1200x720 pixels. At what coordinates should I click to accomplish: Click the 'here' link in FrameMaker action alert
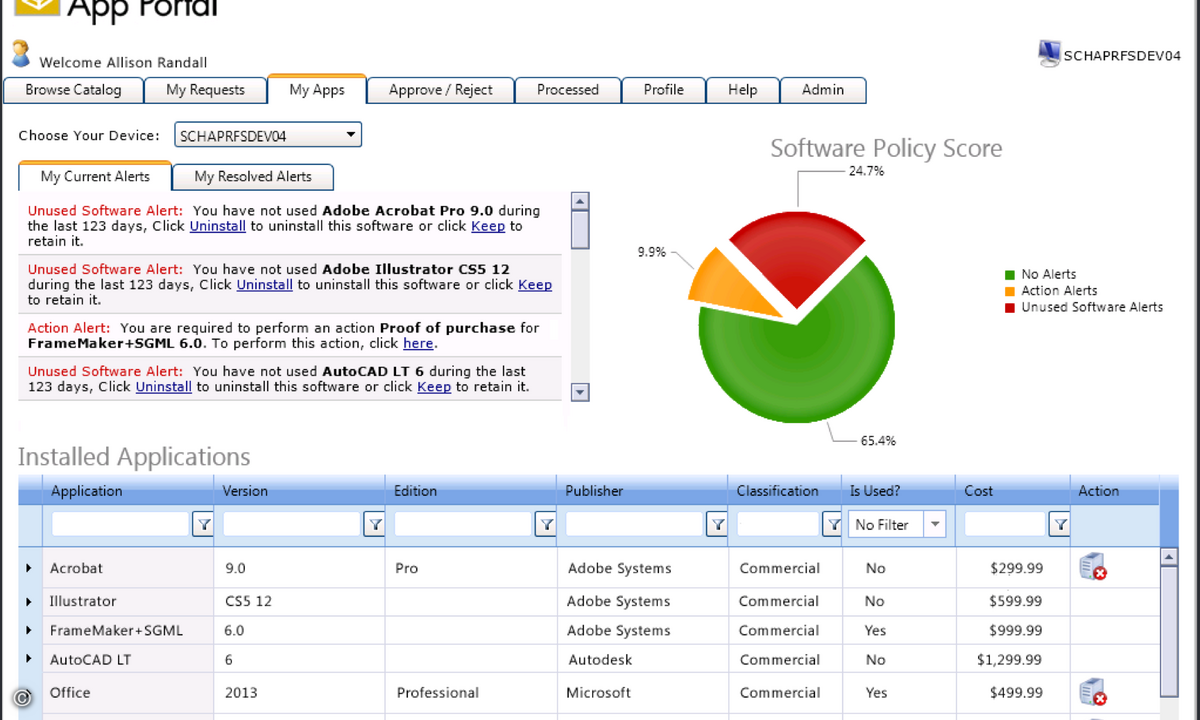(418, 343)
